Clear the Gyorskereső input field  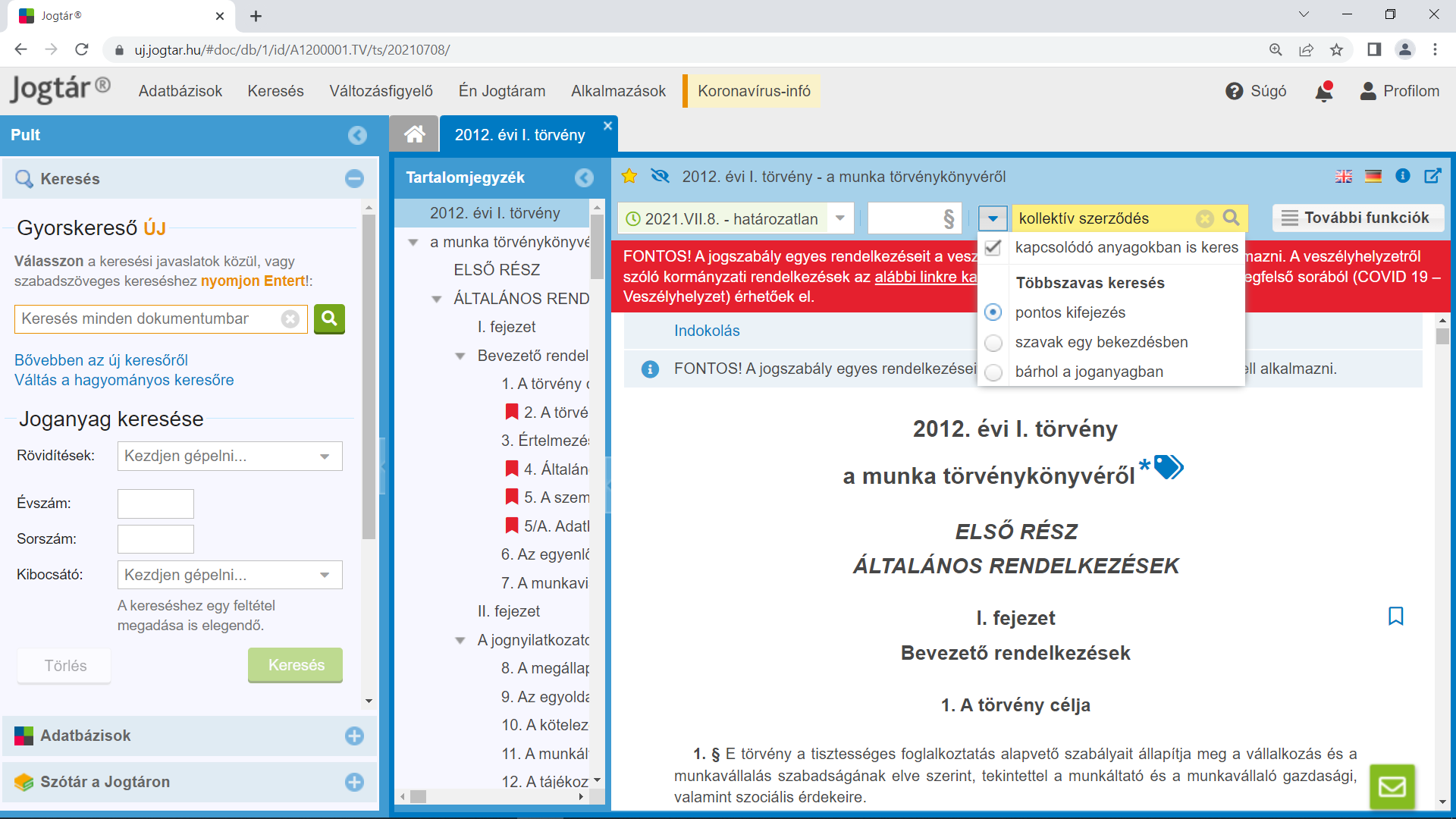click(x=290, y=319)
